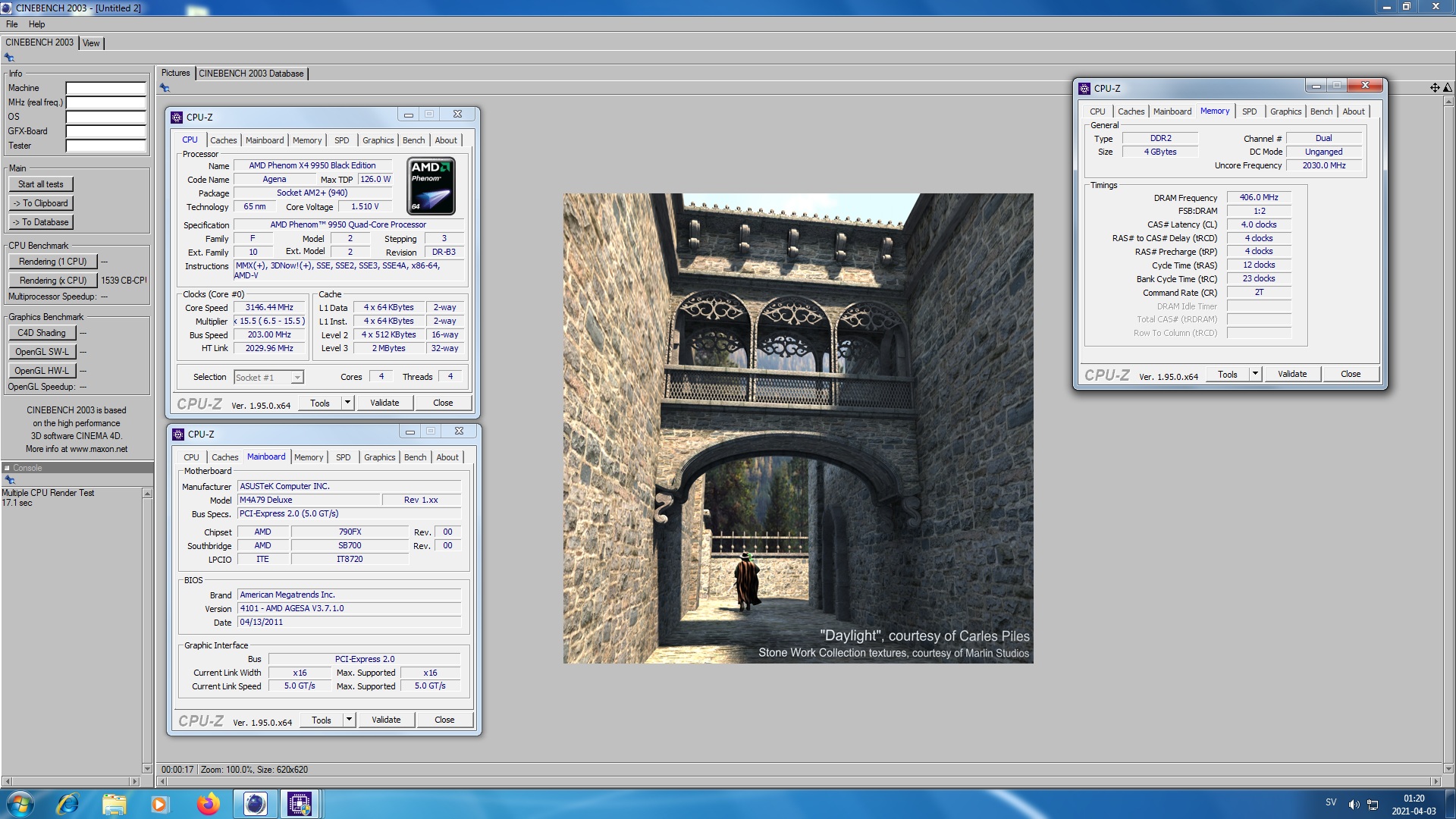Click DRAM Frequency value 406.0 MHz
This screenshot has width=1456, height=819.
(1259, 197)
